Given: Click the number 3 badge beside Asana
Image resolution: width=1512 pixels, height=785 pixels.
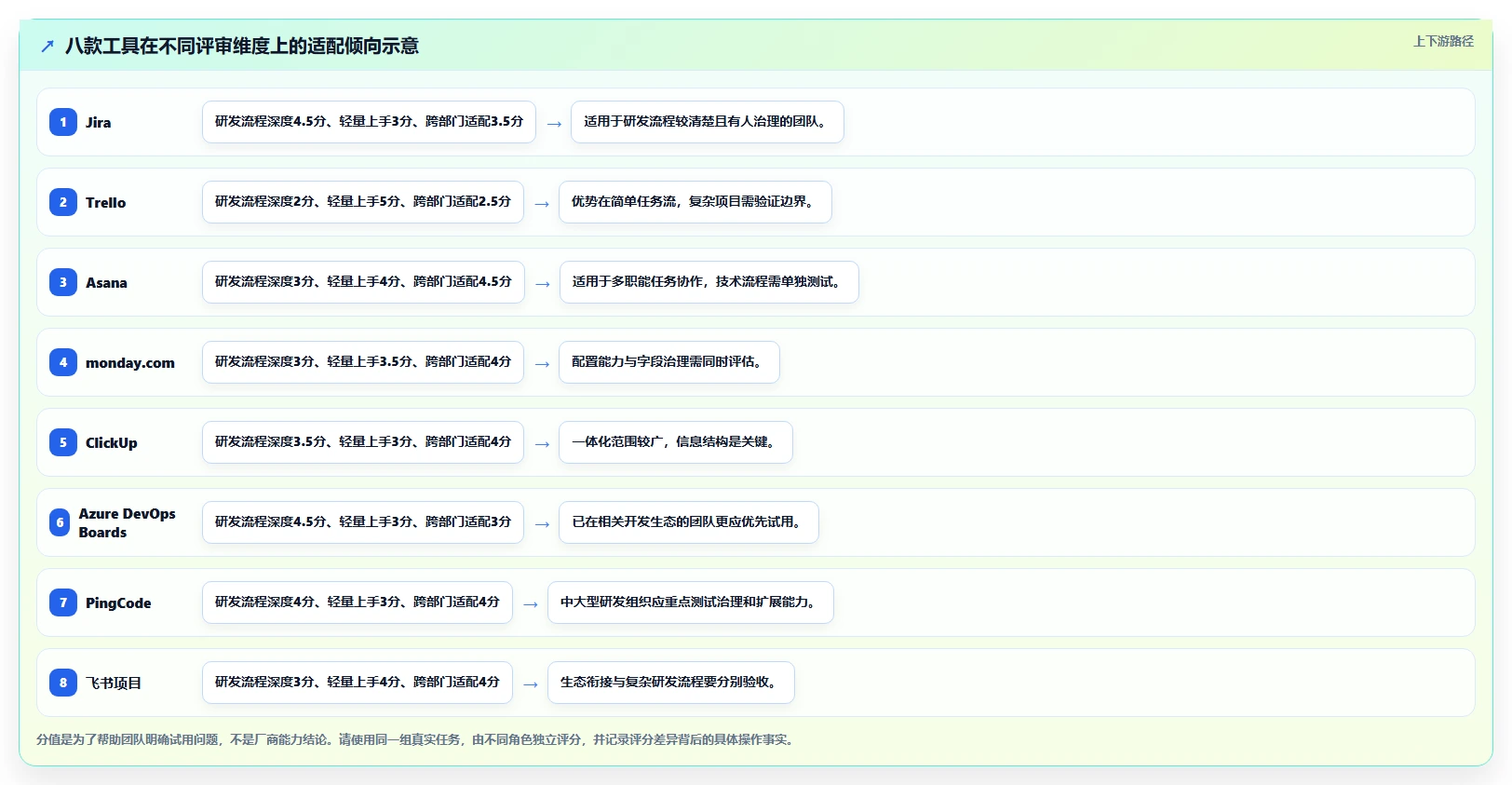Looking at the screenshot, I should tap(63, 282).
